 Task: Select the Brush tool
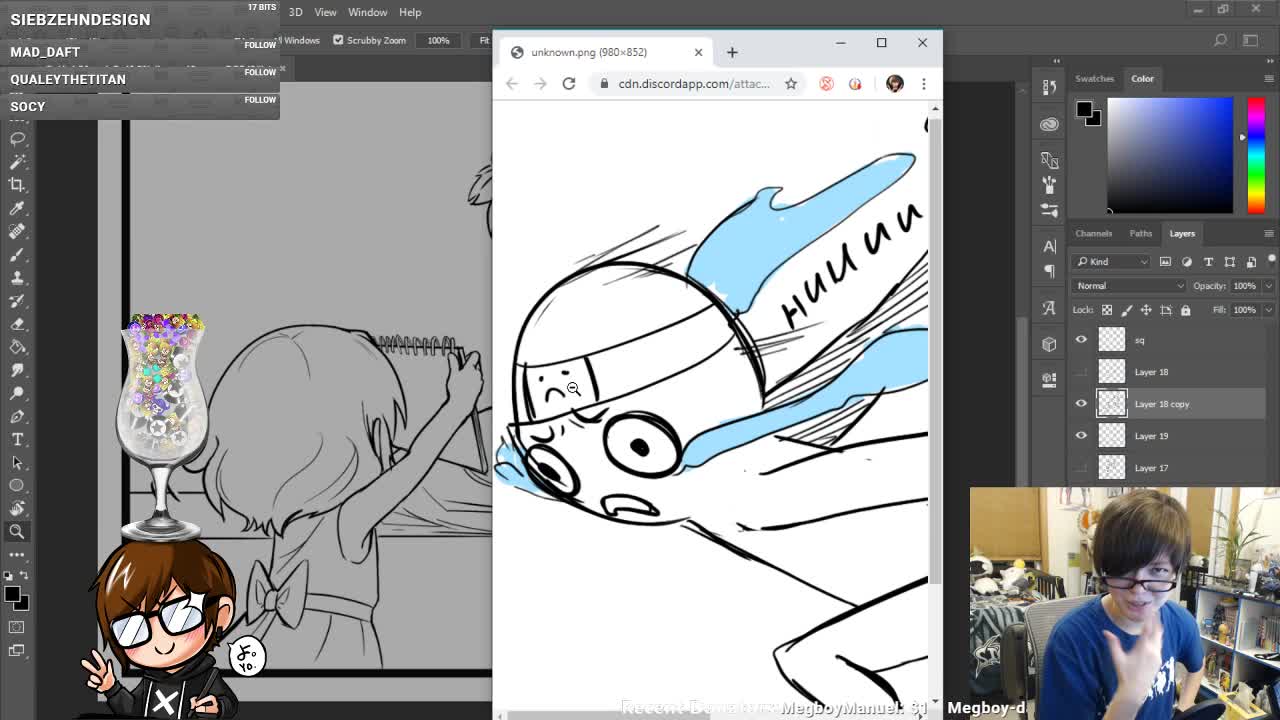17,254
